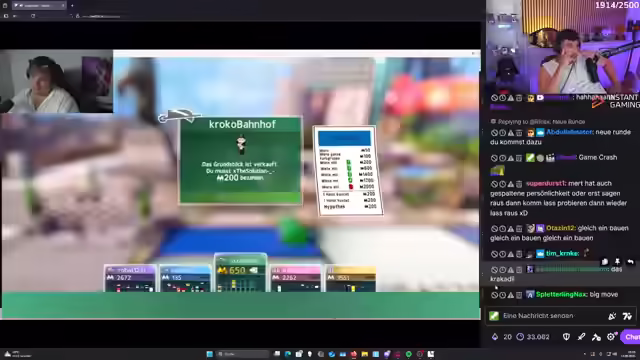Viewport: 640px width, 360px height.
Task: Open the channel points balance showing 20
Action: tap(502, 337)
